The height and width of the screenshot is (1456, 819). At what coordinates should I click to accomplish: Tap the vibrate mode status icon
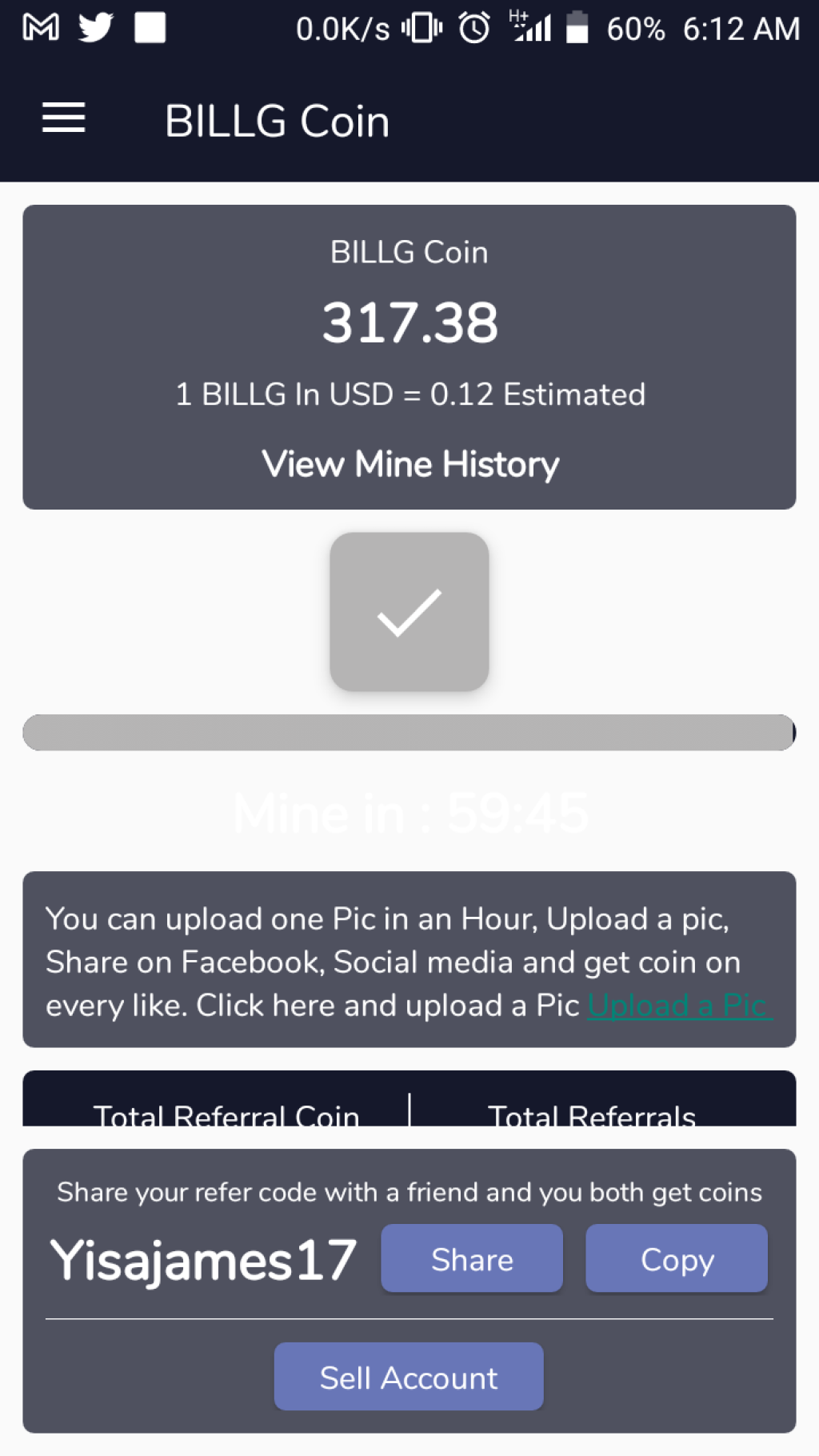pos(421,28)
